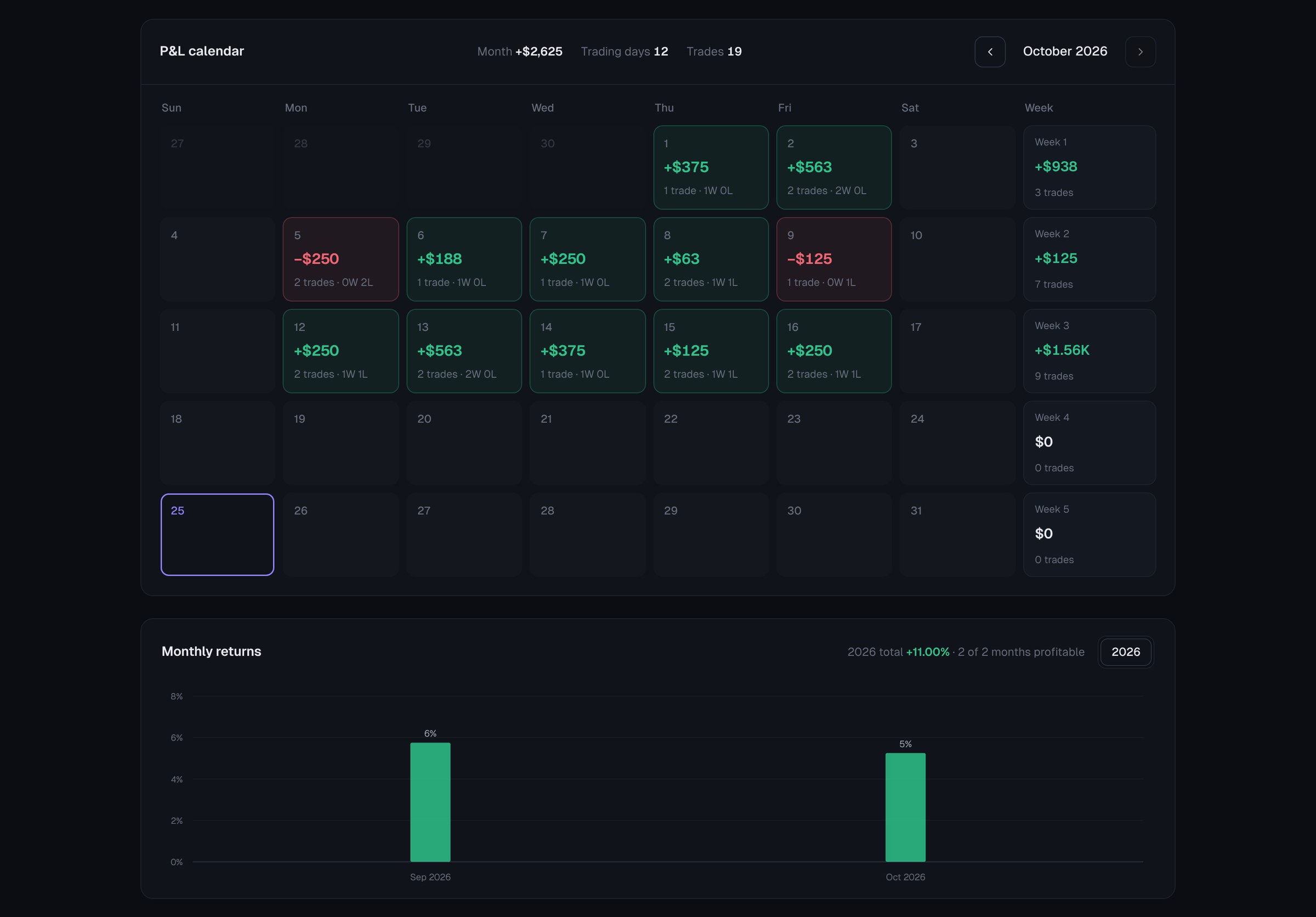Open October 1 day cell showing +$375

[711, 167]
